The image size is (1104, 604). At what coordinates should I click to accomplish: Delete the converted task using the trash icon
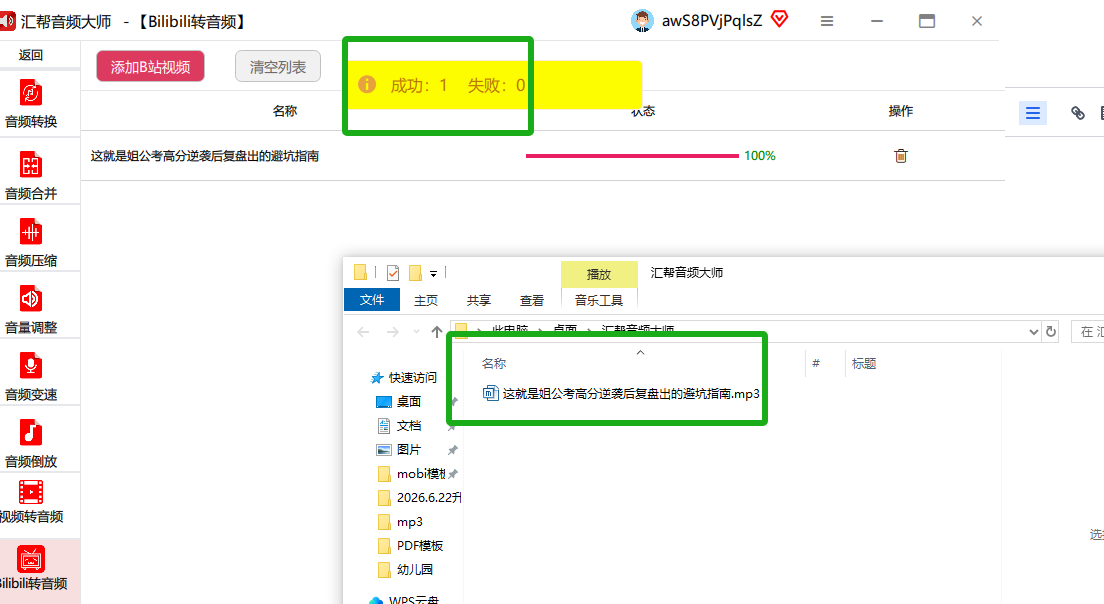pos(901,156)
